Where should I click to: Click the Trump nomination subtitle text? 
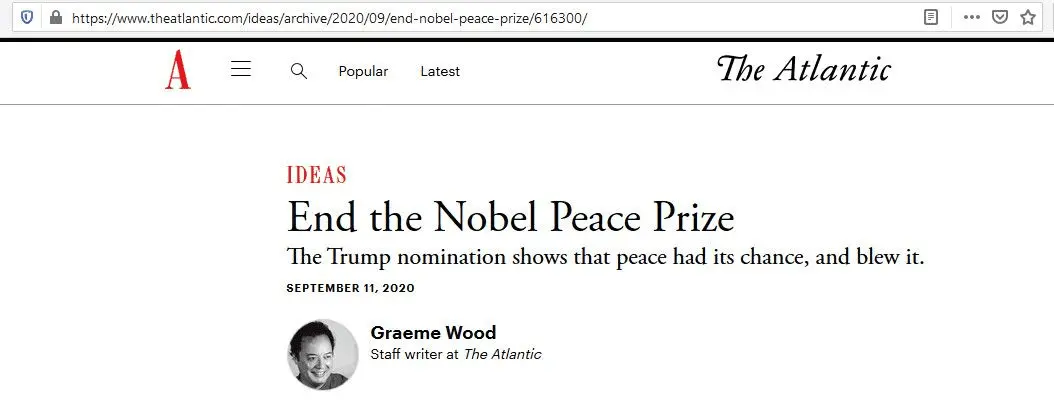pos(605,257)
